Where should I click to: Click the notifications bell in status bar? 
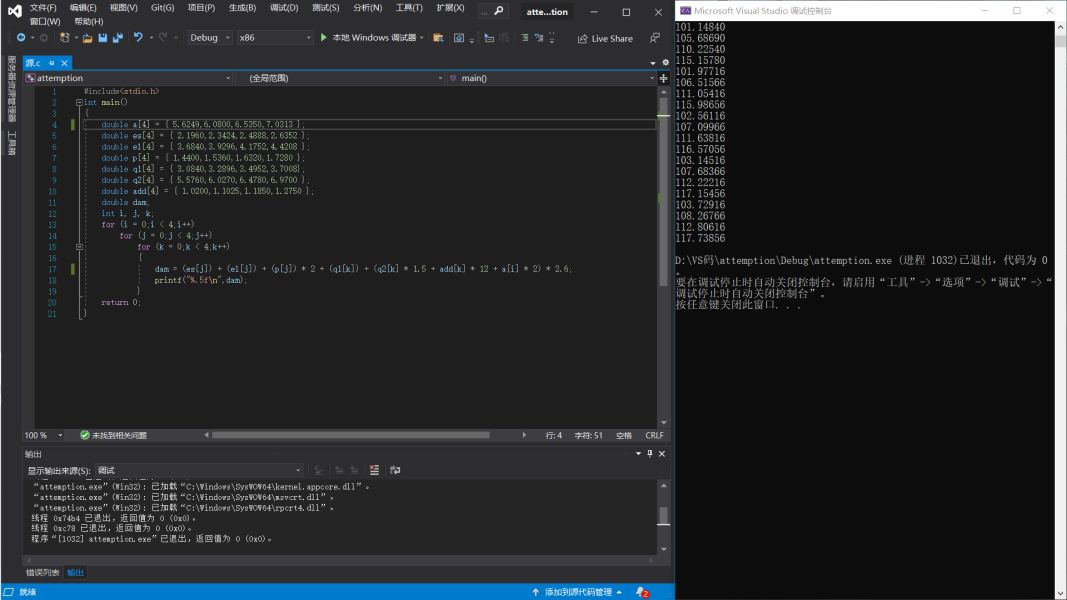point(642,593)
